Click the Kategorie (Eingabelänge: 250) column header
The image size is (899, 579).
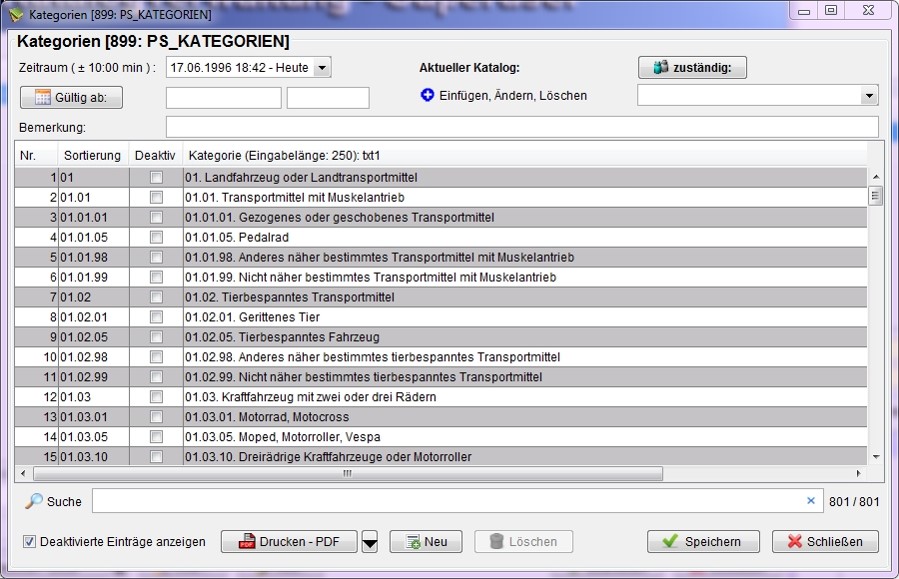pyautogui.click(x=525, y=155)
